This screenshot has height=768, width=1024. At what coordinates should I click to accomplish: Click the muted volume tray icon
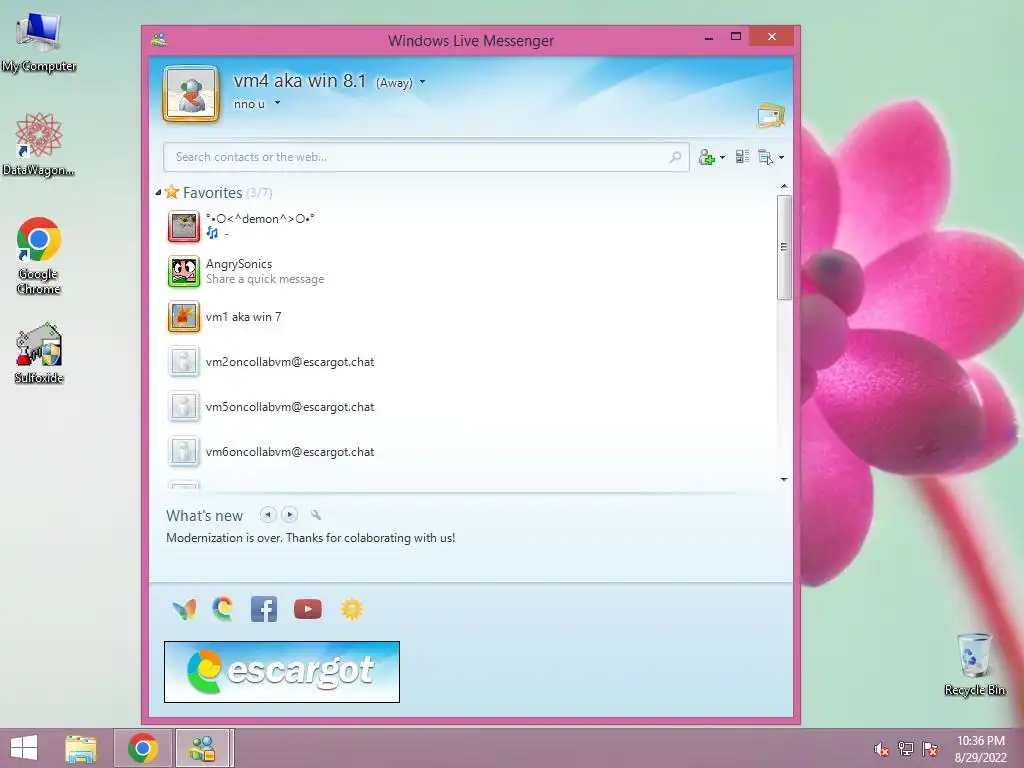coord(881,748)
